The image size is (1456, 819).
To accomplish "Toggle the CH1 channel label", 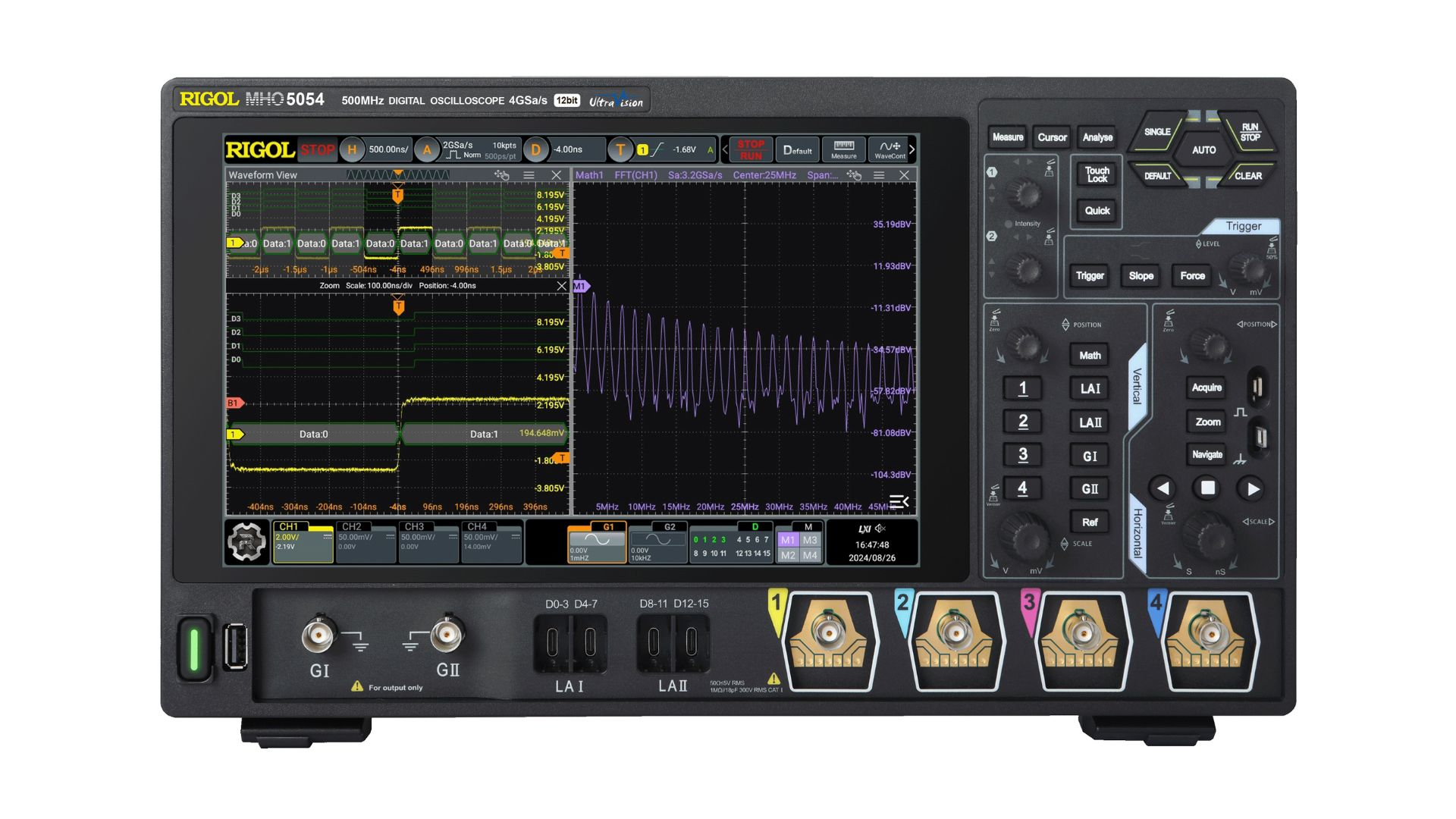I will (x=289, y=526).
